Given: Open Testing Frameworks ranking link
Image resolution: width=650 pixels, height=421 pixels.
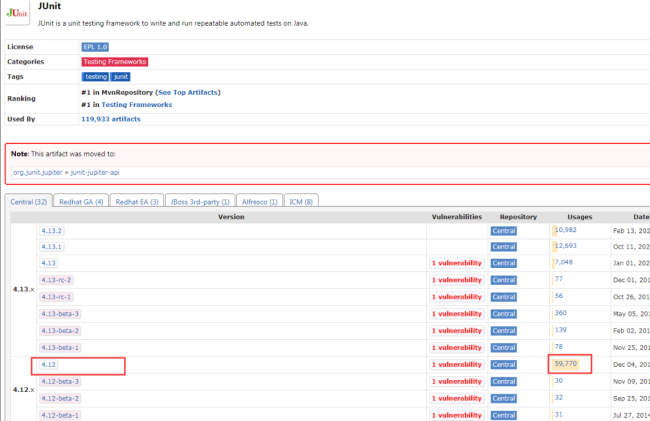Looking at the screenshot, I should [137, 105].
